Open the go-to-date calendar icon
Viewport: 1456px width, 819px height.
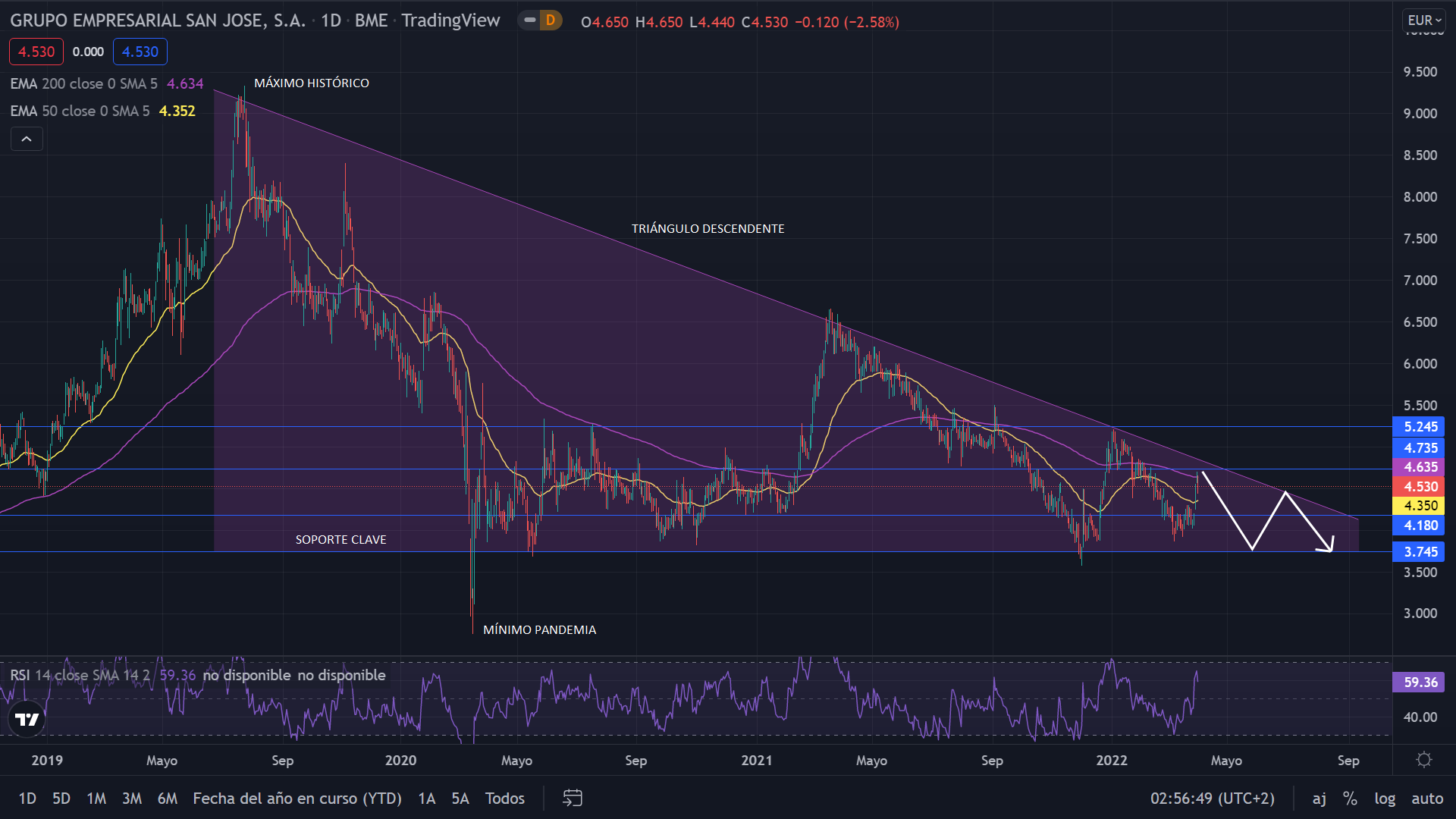[573, 798]
